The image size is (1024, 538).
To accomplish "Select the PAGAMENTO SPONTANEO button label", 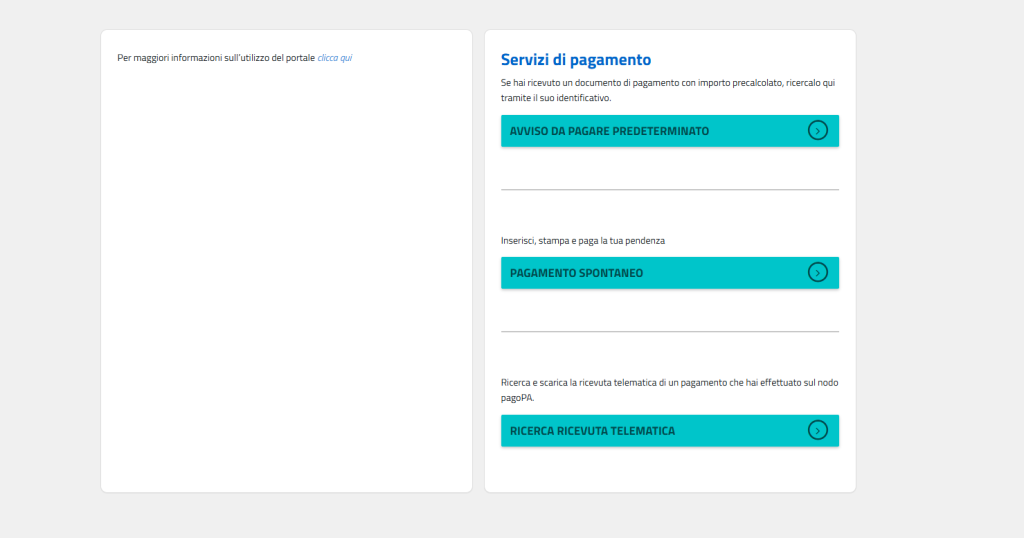I will click(x=576, y=273).
